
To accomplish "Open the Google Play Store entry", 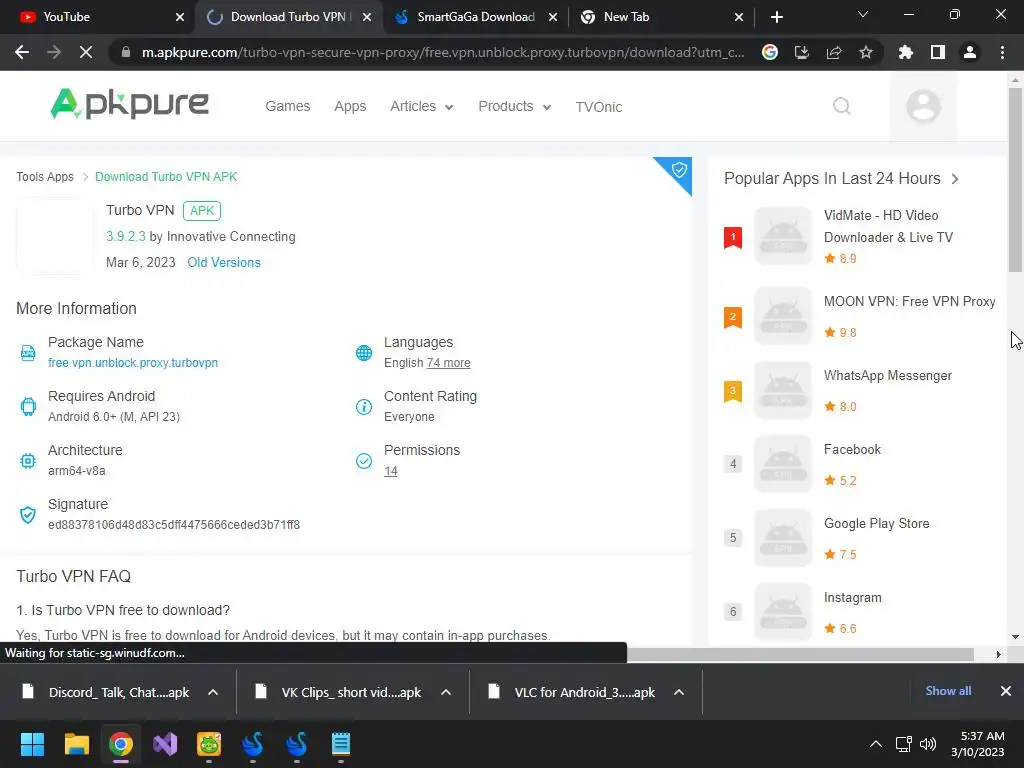I will point(876,523).
